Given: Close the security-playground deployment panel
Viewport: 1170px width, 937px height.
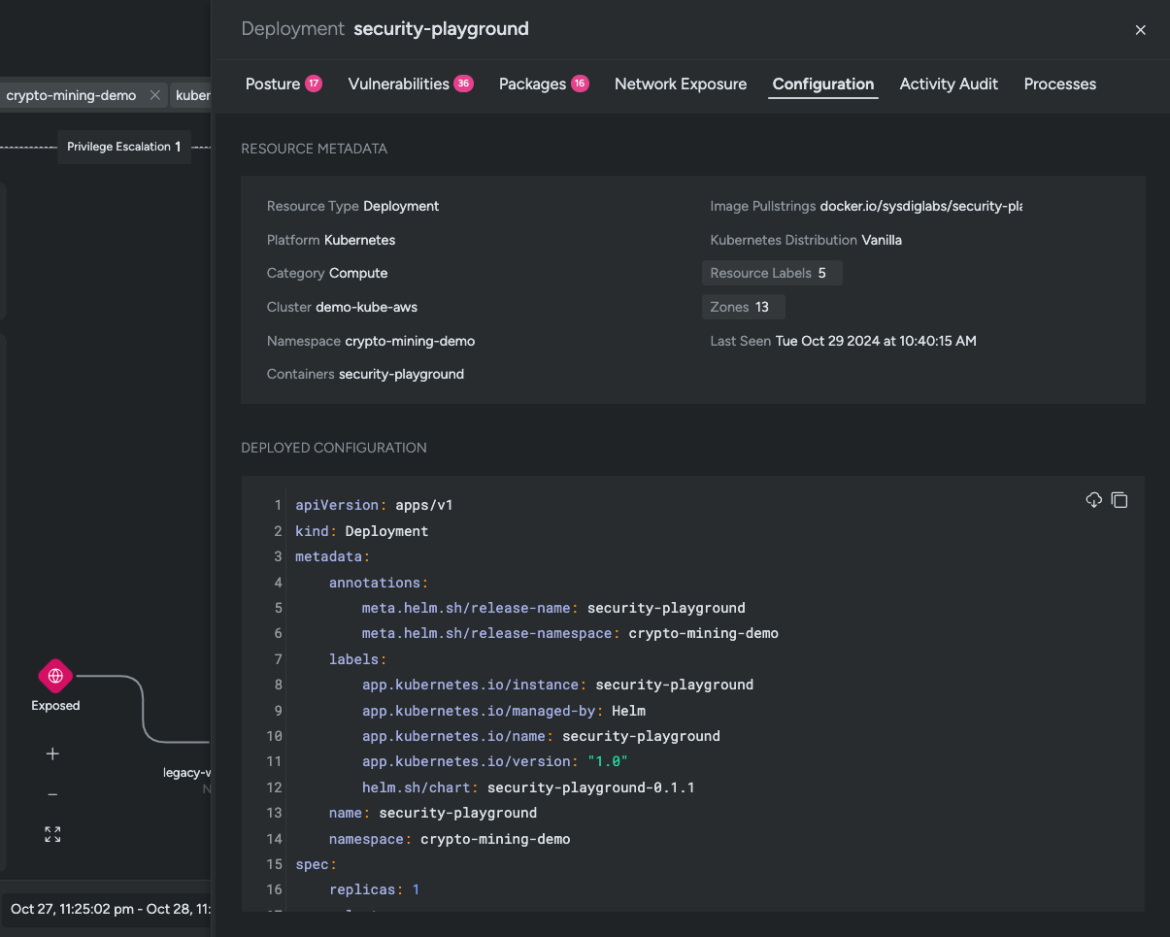Looking at the screenshot, I should coord(1140,30).
